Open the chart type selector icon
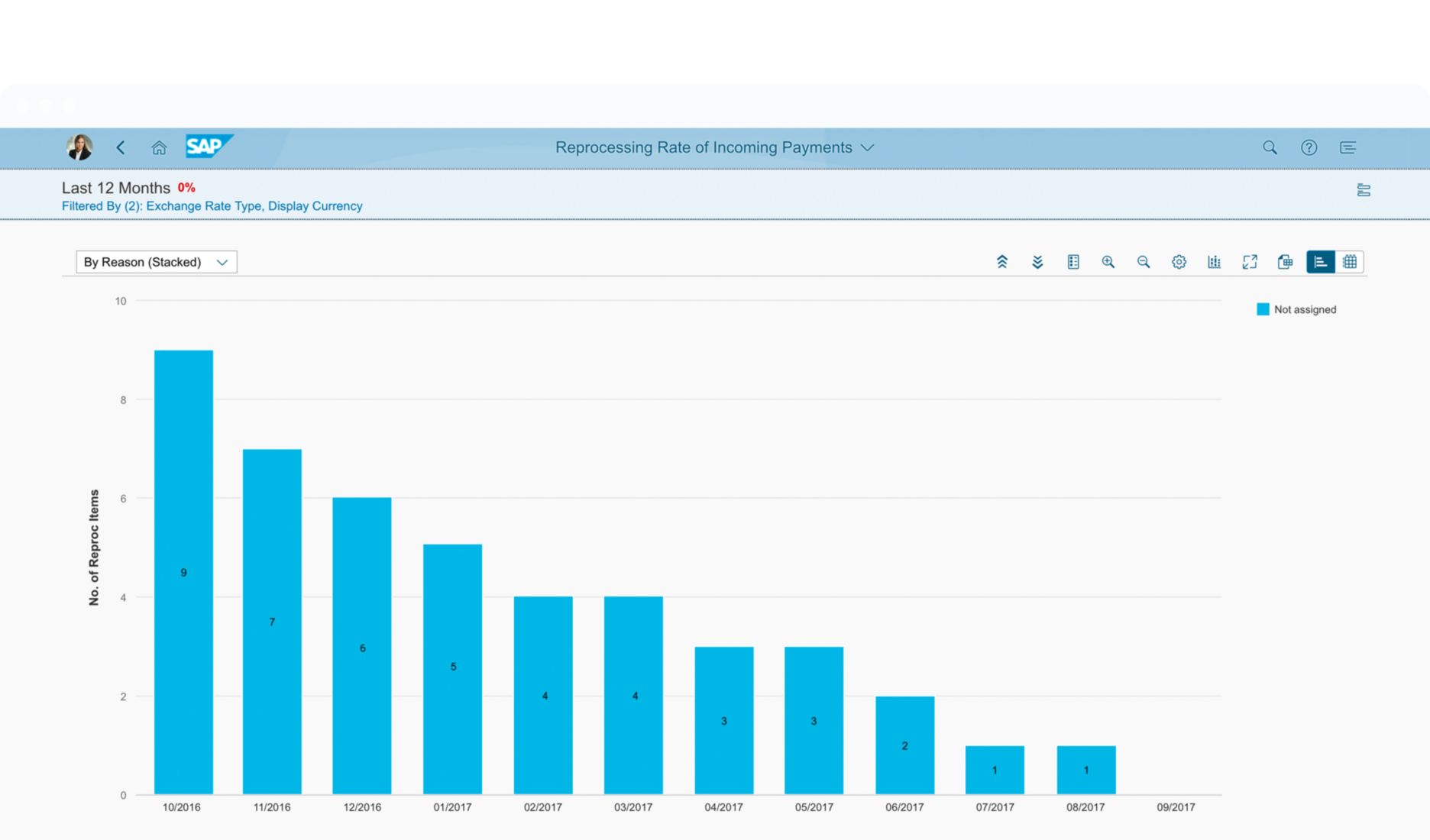This screenshot has width=1430, height=840. point(1214,262)
